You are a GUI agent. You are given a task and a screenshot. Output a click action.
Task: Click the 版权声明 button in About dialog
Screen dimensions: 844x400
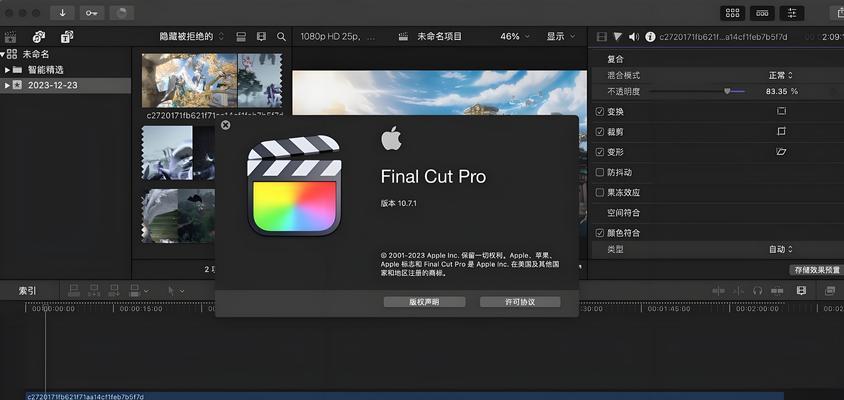424,302
